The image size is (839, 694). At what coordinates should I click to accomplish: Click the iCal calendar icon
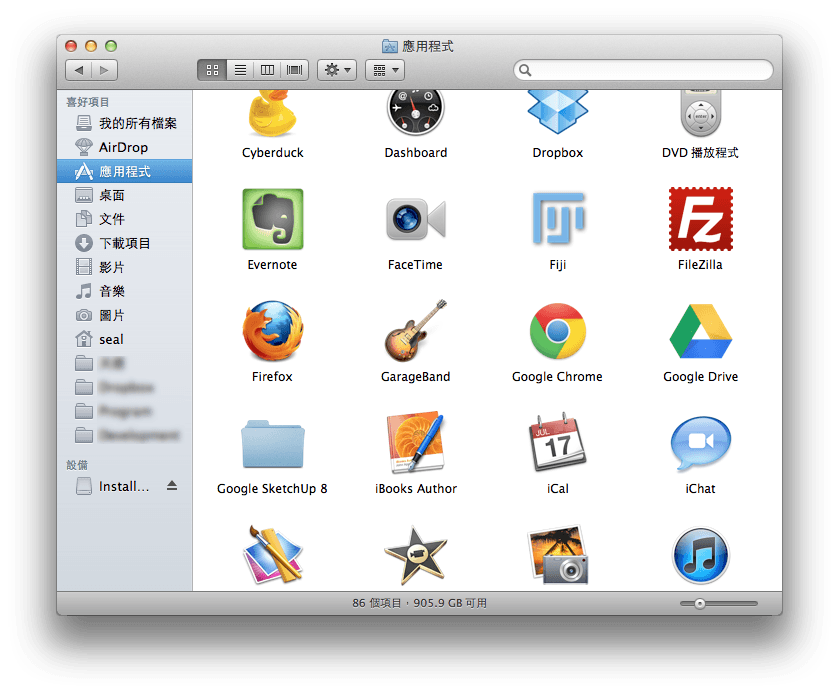click(557, 443)
